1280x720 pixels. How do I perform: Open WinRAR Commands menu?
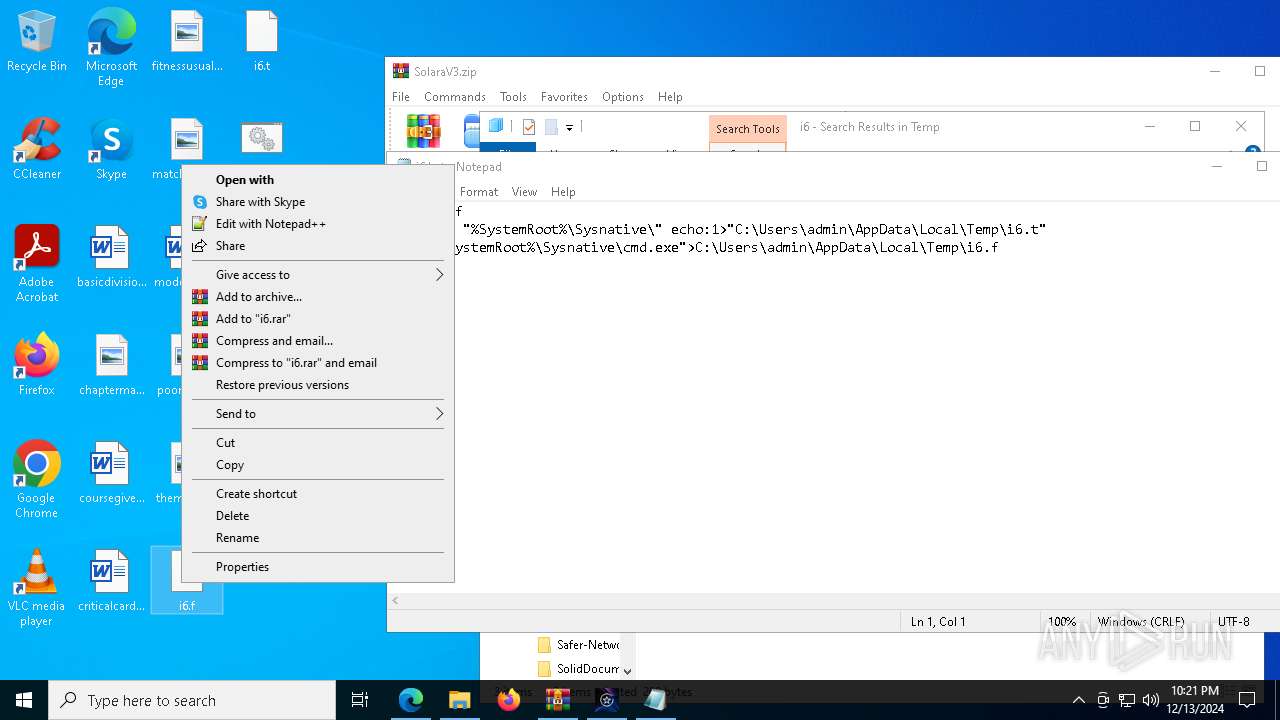pyautogui.click(x=455, y=97)
